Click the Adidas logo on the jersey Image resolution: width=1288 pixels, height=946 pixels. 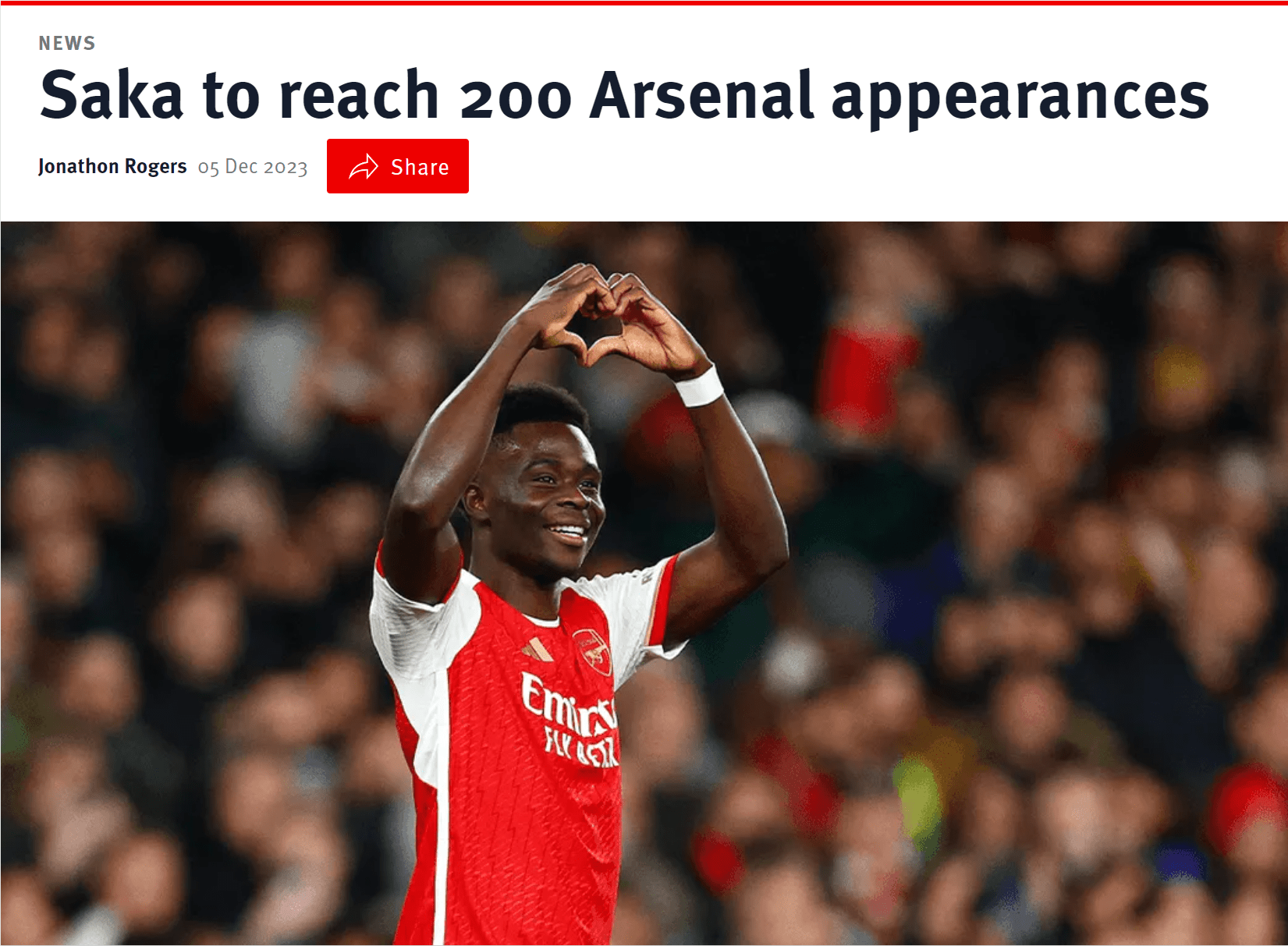coord(538,649)
